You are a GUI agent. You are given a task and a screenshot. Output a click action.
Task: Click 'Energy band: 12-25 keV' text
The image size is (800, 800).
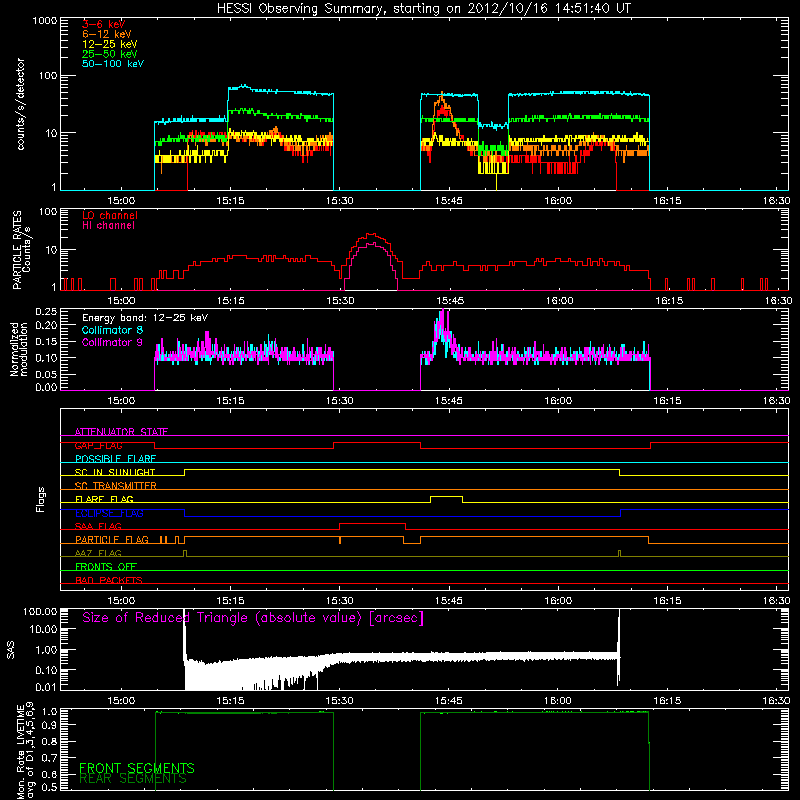click(x=145, y=318)
